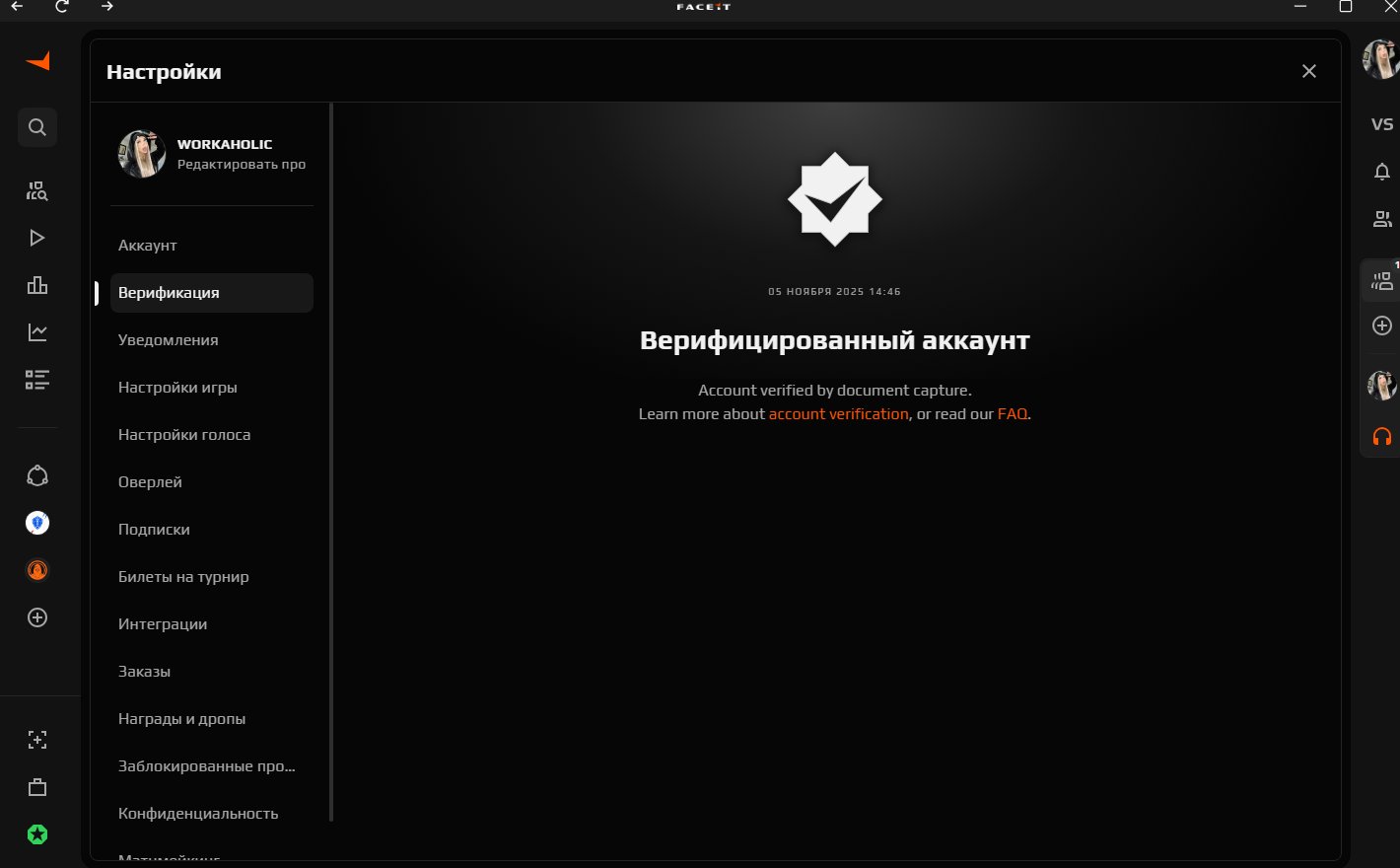Reload the page using the refresh arrow
The height and width of the screenshot is (868, 1400).
tap(62, 6)
